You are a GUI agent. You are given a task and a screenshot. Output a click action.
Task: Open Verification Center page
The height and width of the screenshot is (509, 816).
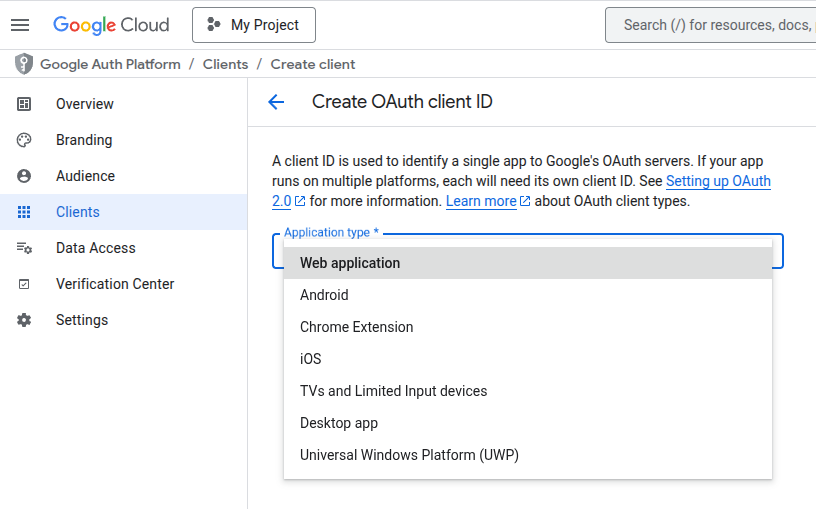pos(123,284)
